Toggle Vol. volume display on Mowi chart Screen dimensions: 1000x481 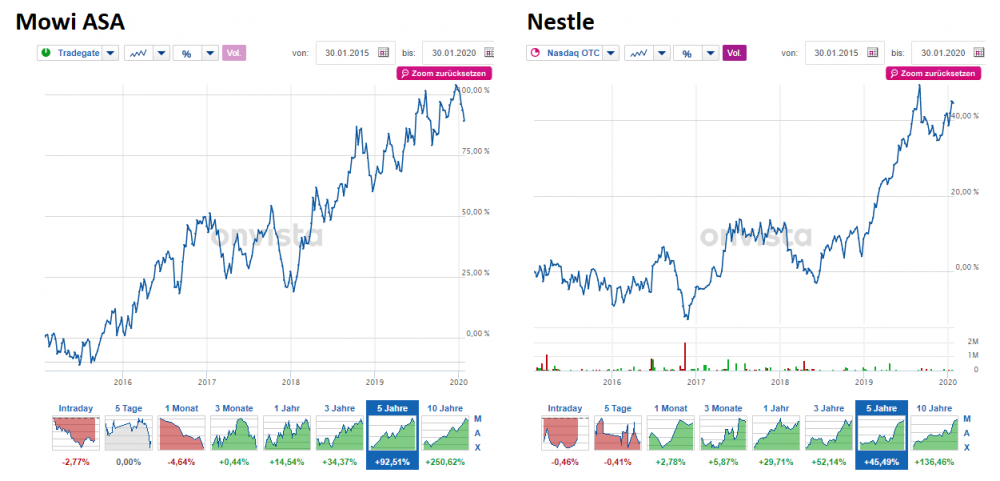pyautogui.click(x=234, y=54)
